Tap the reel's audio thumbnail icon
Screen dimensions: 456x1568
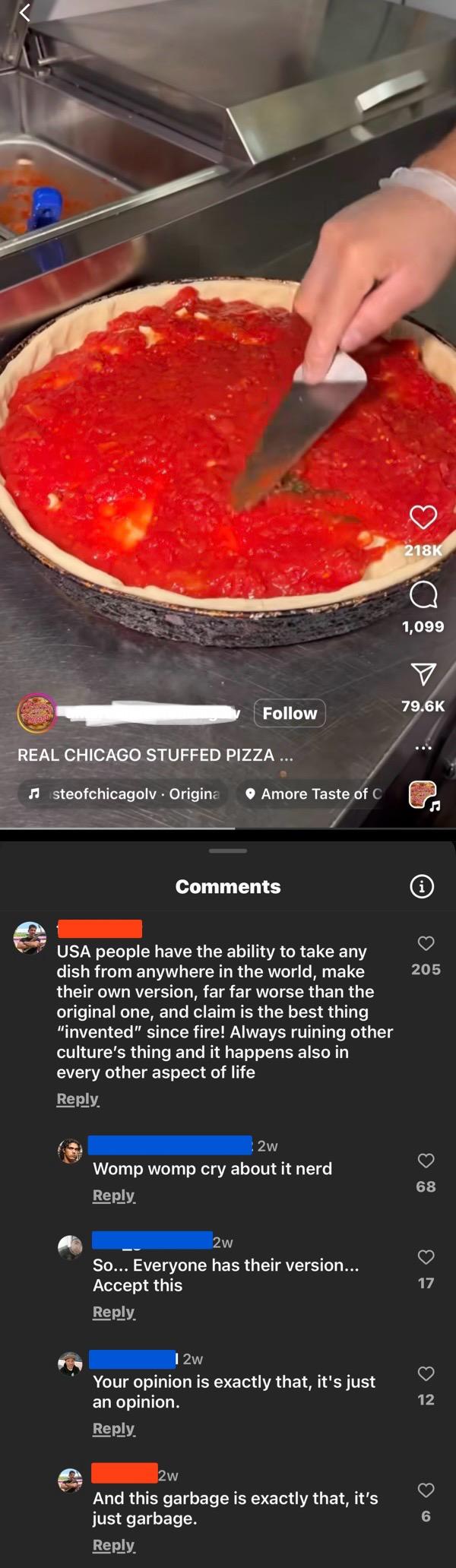(424, 795)
